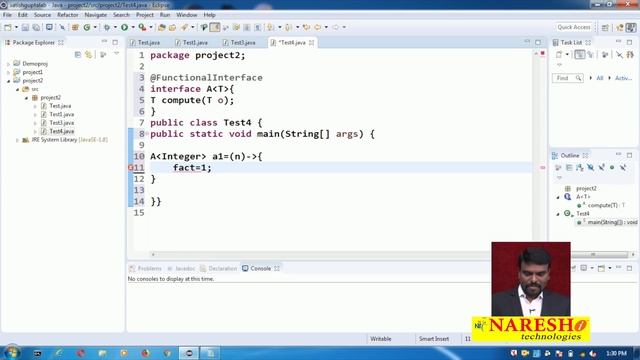Screen dimensions: 640x360
Task: Click the Open Perspective icon
Action: point(605,27)
